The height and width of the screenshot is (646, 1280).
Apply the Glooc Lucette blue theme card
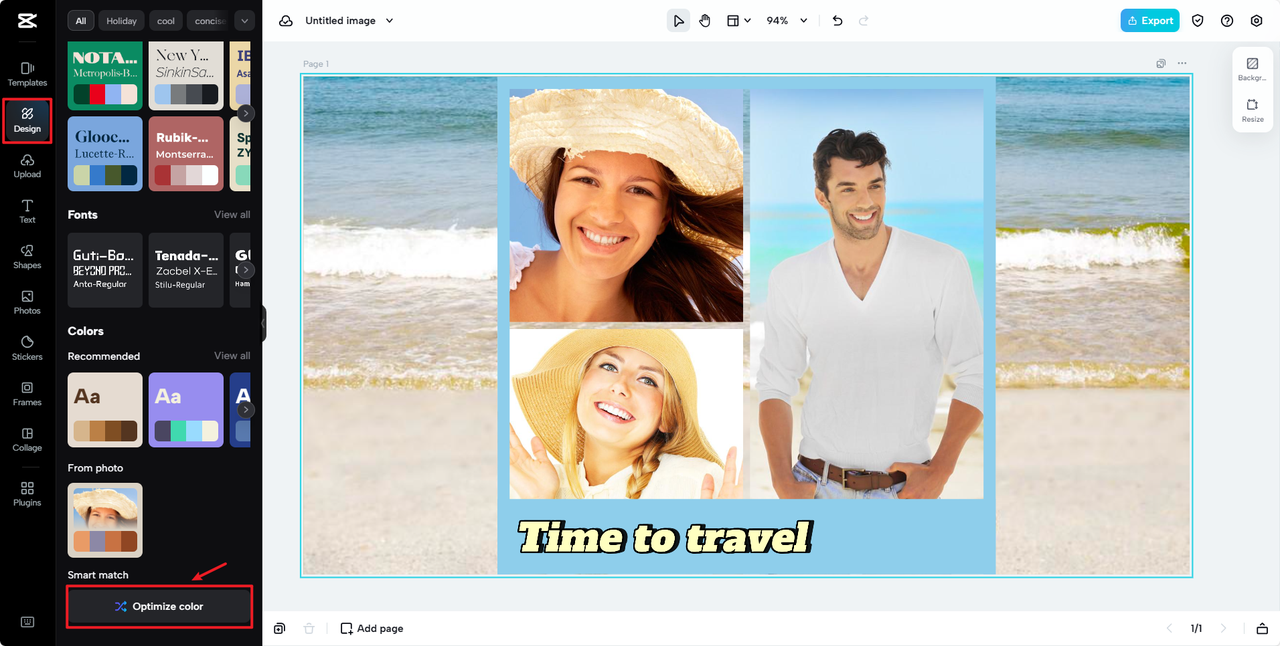coord(105,153)
